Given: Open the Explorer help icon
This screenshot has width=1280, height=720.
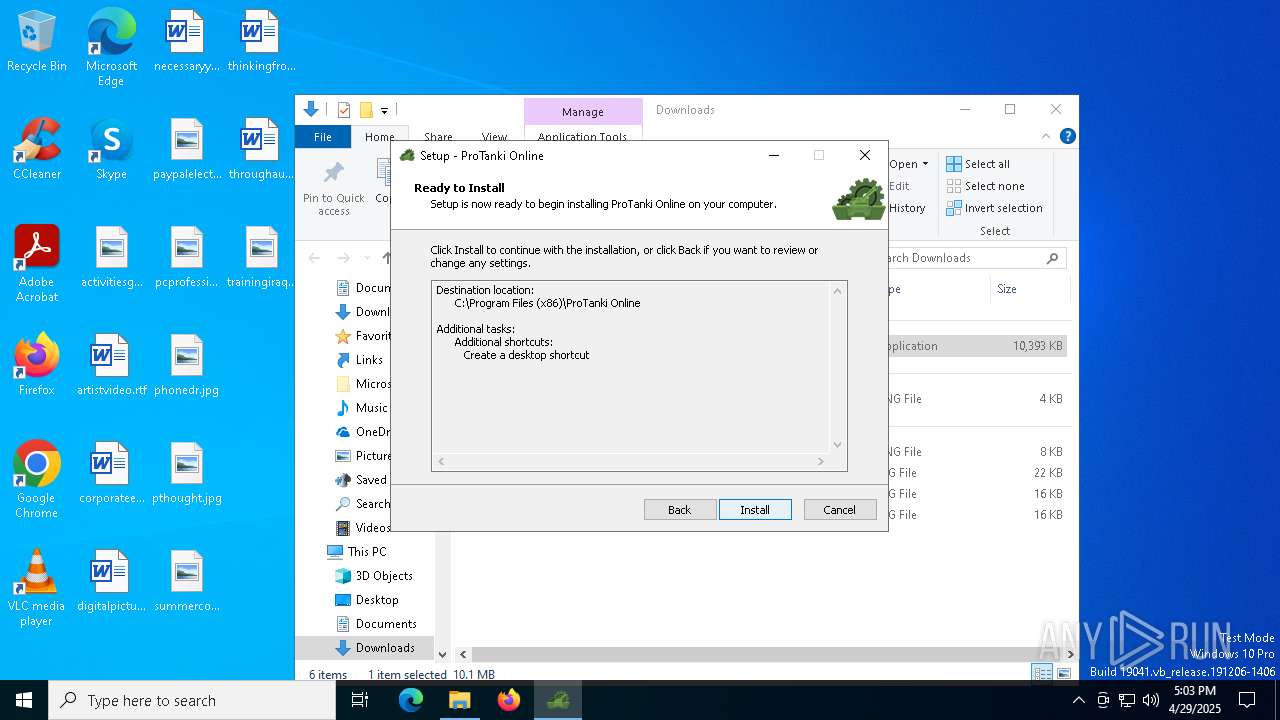Looking at the screenshot, I should tap(1068, 137).
